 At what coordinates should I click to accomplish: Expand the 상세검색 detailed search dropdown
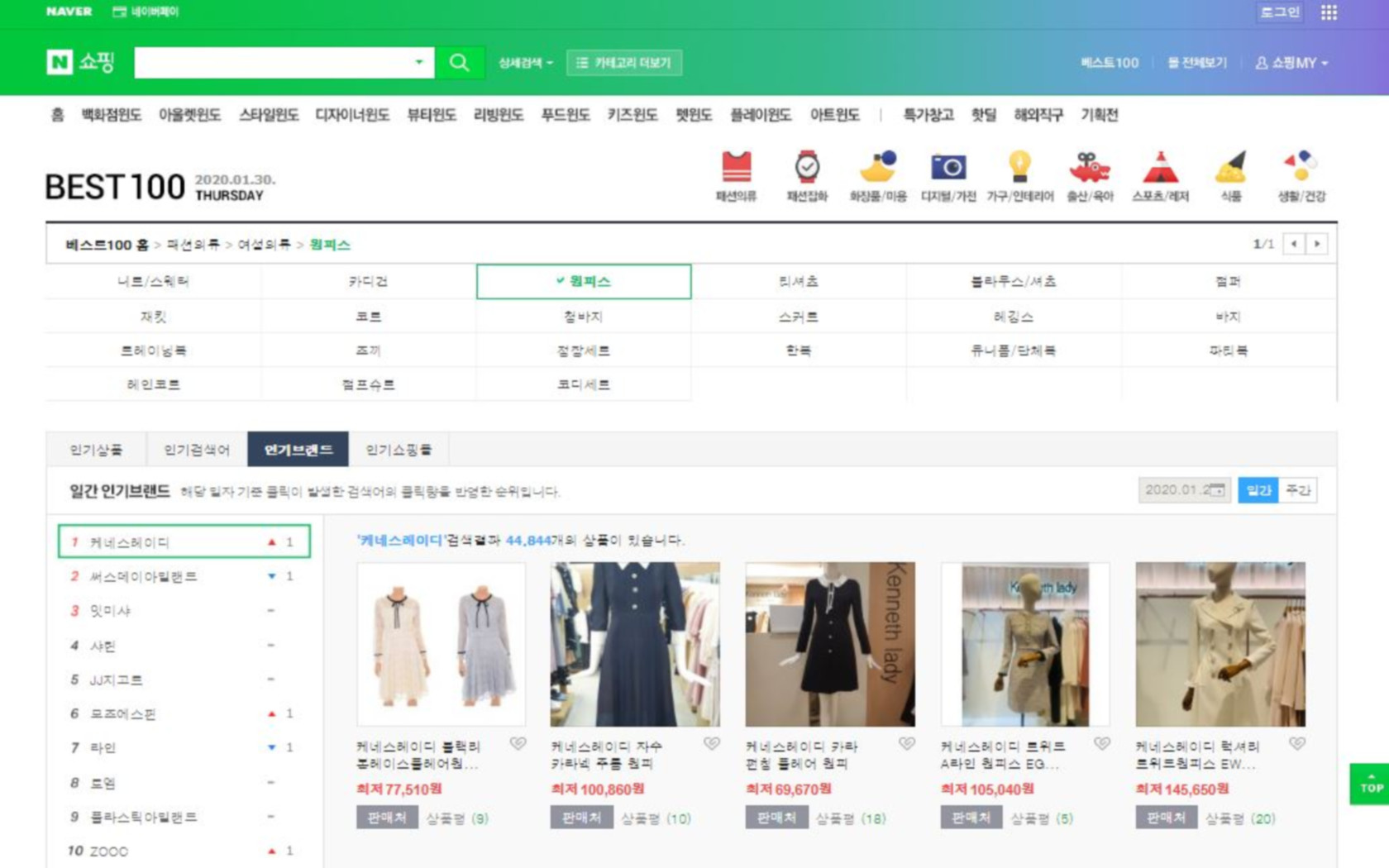(526, 63)
